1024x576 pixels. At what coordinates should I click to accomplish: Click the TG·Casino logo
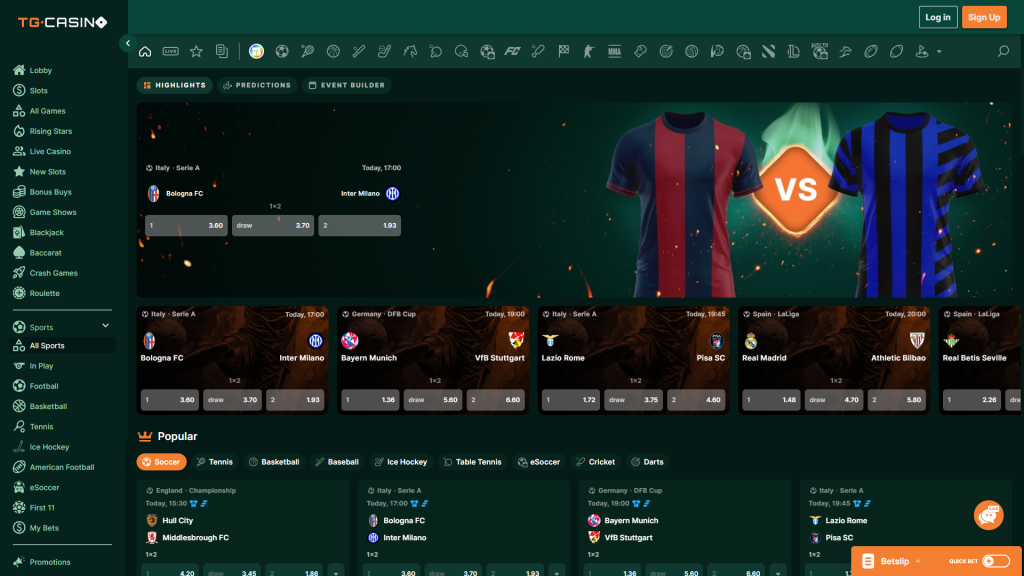[62, 22]
